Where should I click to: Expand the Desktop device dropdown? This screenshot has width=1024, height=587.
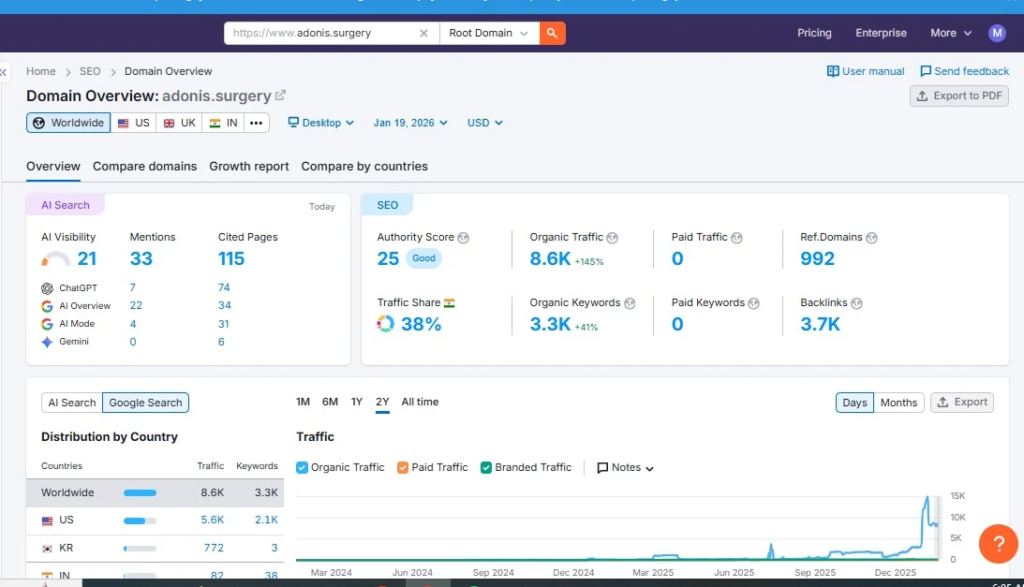tap(321, 123)
